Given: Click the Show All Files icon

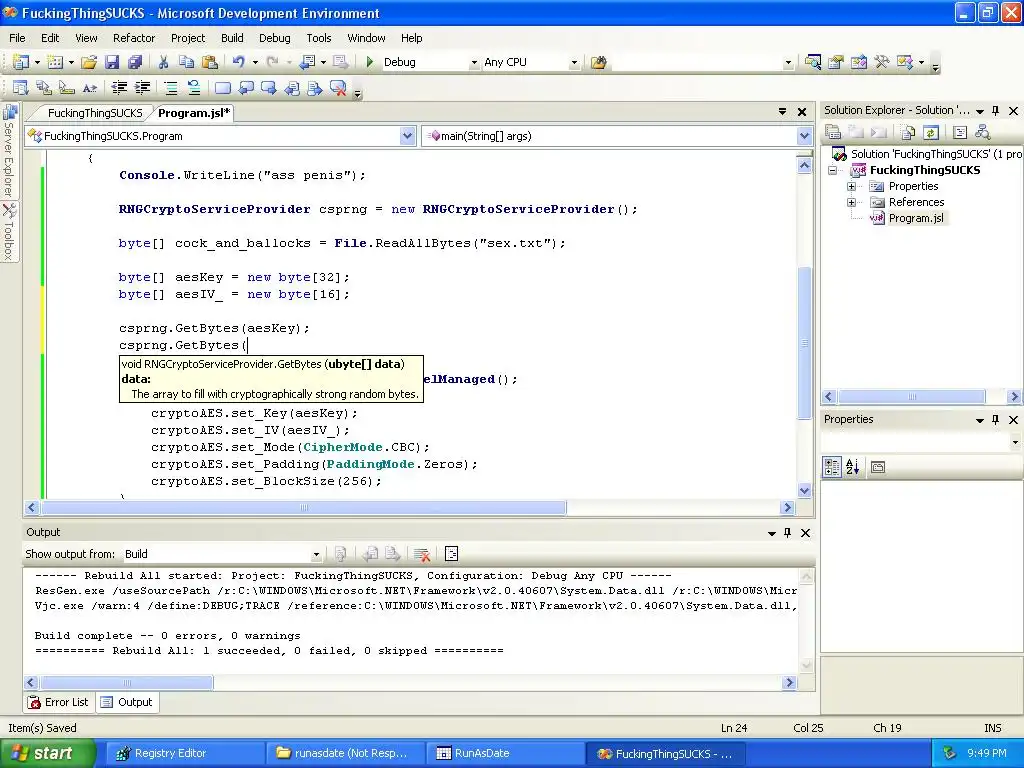Looking at the screenshot, I should [x=908, y=133].
